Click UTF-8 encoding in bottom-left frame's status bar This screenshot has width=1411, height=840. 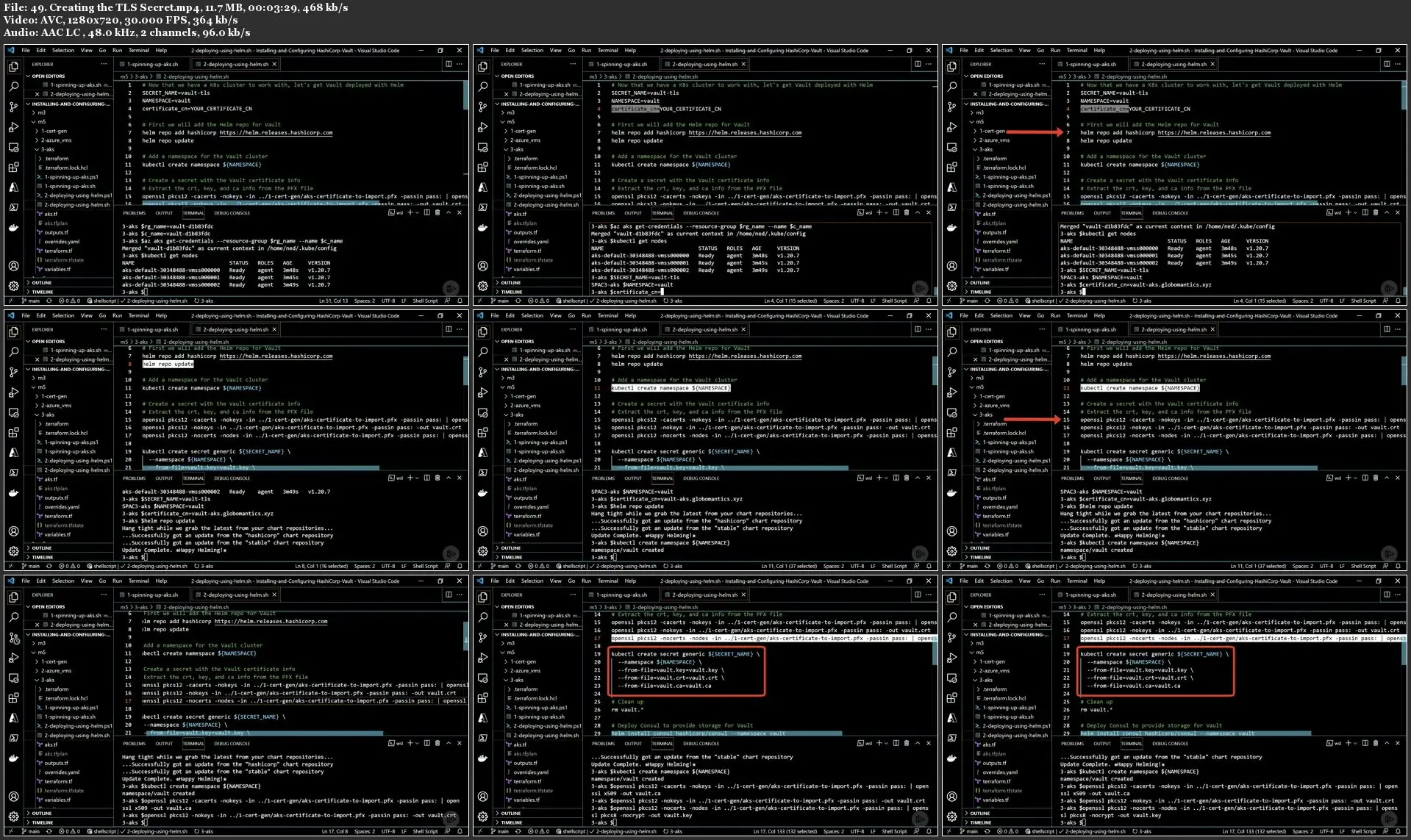click(387, 831)
